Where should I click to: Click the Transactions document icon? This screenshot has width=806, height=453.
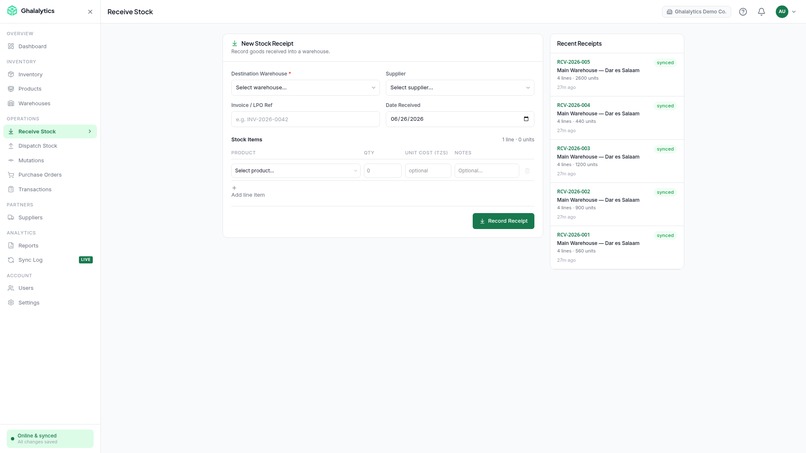[x=11, y=189]
